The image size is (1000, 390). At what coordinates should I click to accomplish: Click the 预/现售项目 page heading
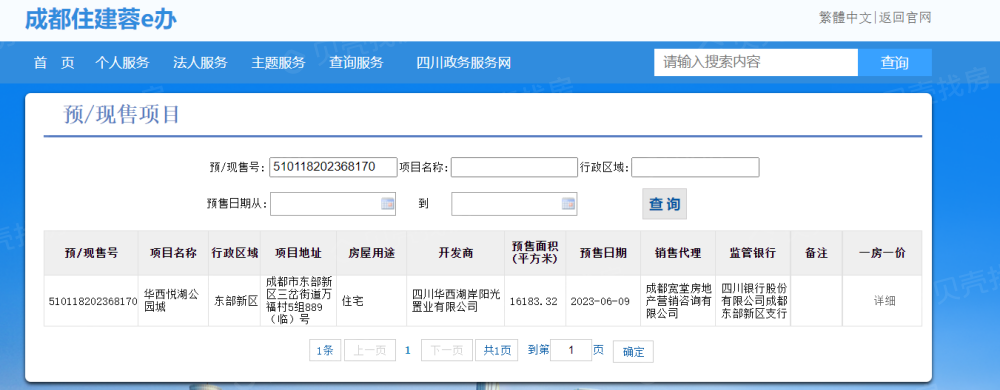122,115
